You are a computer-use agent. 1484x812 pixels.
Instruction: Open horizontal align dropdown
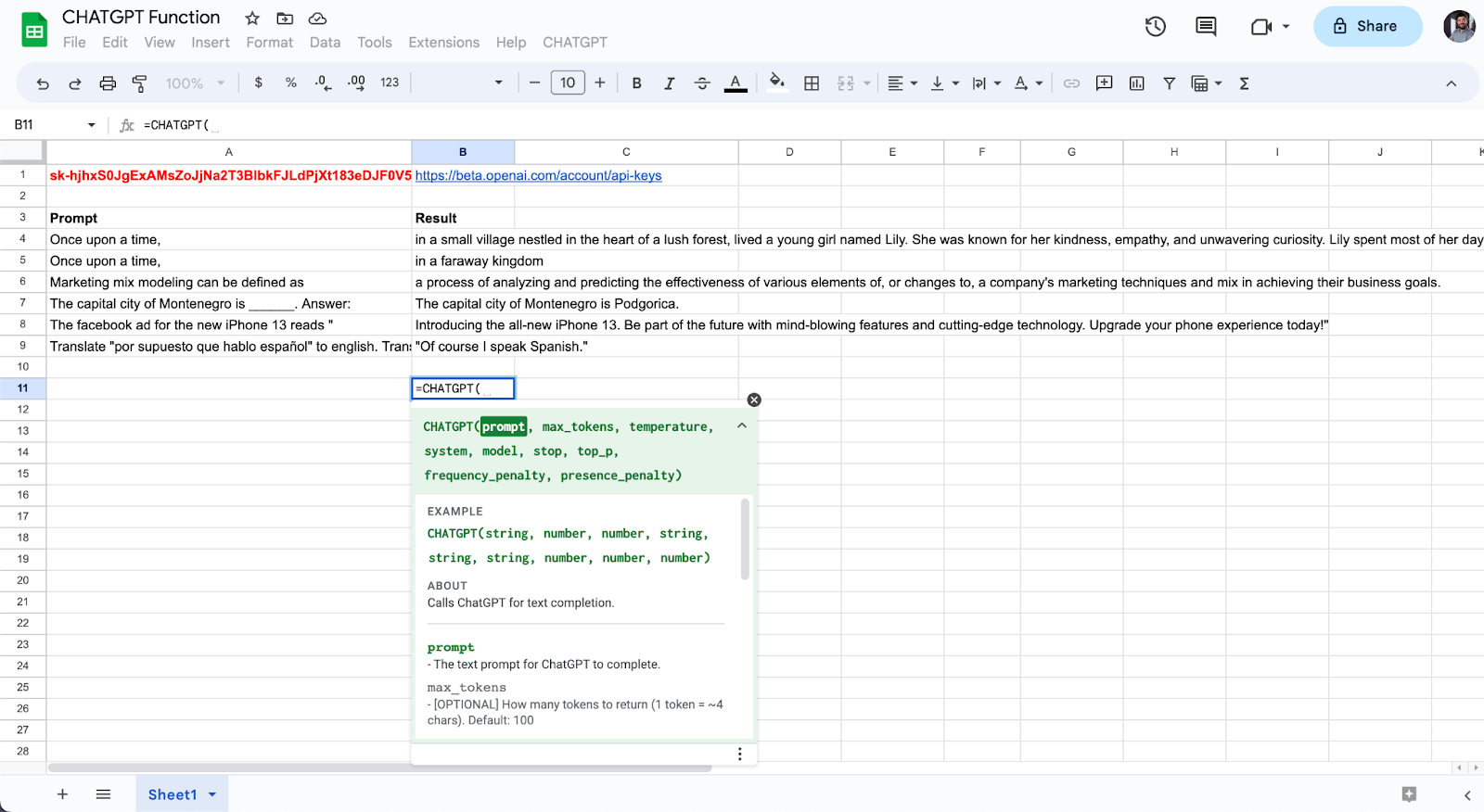pos(902,83)
